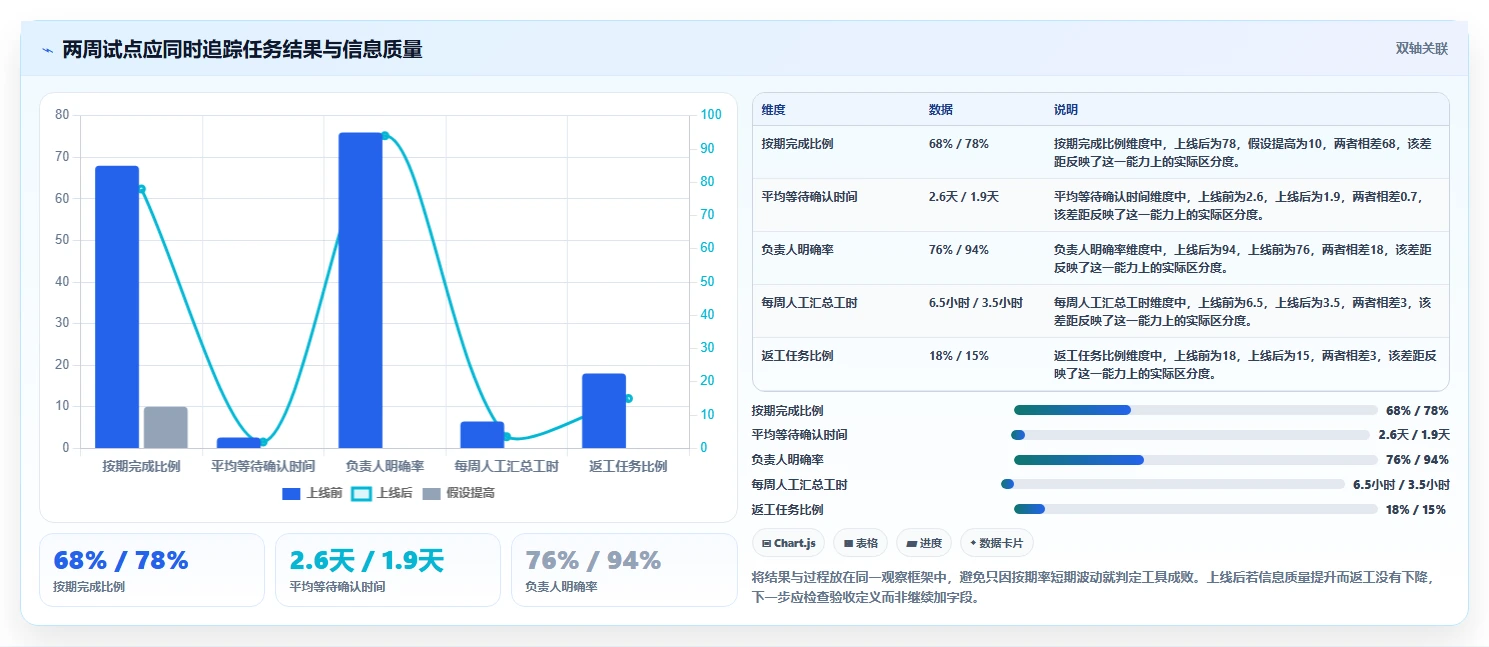
Task: Click the 双轴关联 tag in the header
Action: [x=1421, y=49]
